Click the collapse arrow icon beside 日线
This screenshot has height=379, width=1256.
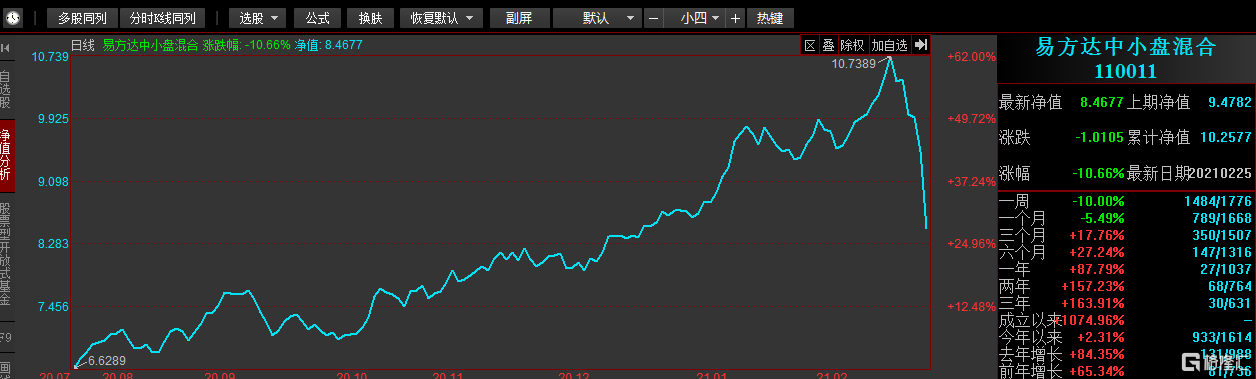pyautogui.click(x=5, y=46)
